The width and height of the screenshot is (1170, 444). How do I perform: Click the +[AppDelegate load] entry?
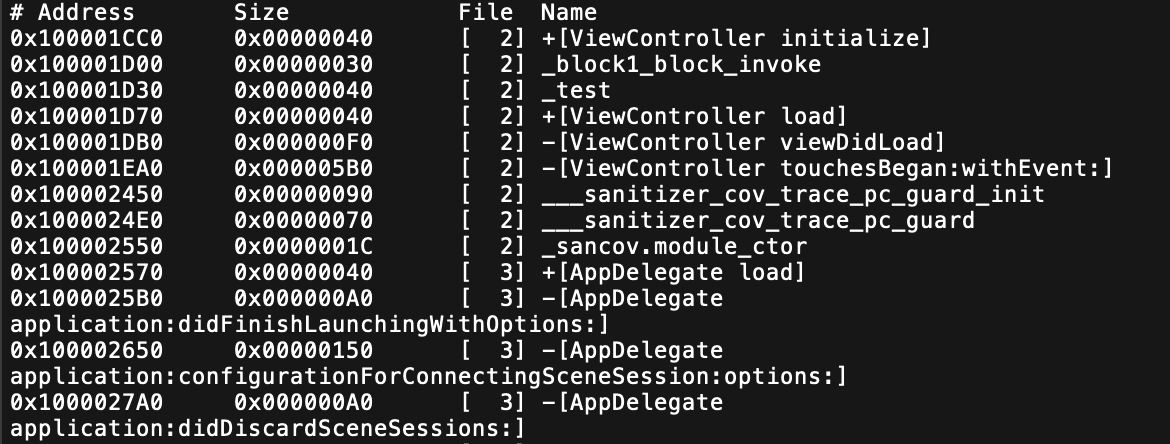point(674,272)
